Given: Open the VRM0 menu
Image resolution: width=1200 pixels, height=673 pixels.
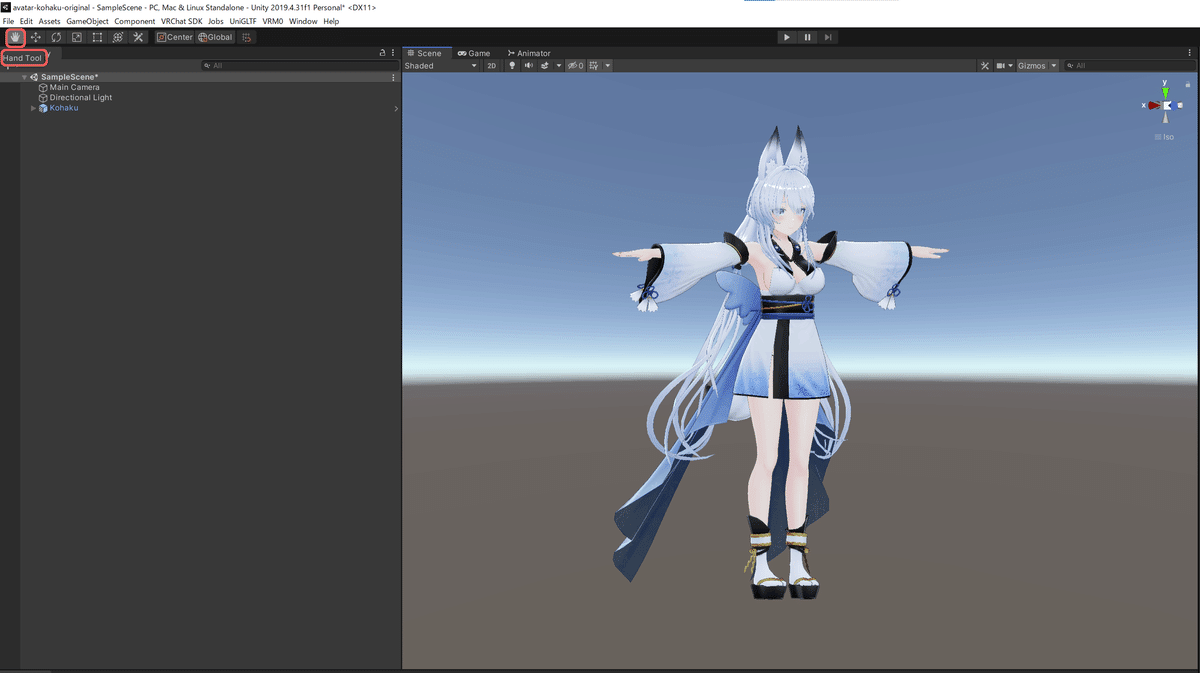Looking at the screenshot, I should pyautogui.click(x=273, y=21).
